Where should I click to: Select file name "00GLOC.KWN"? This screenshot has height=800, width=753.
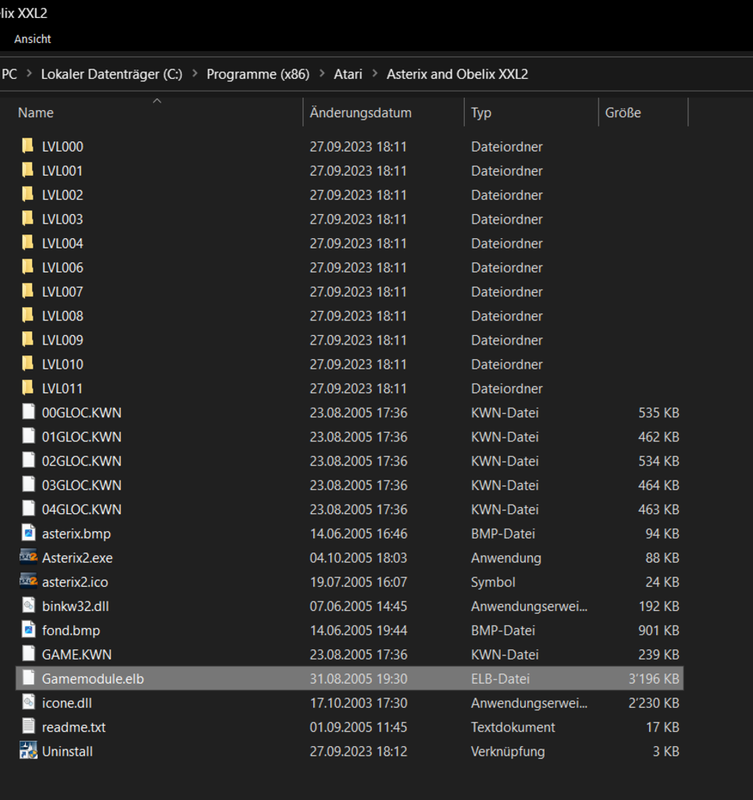(x=82, y=413)
